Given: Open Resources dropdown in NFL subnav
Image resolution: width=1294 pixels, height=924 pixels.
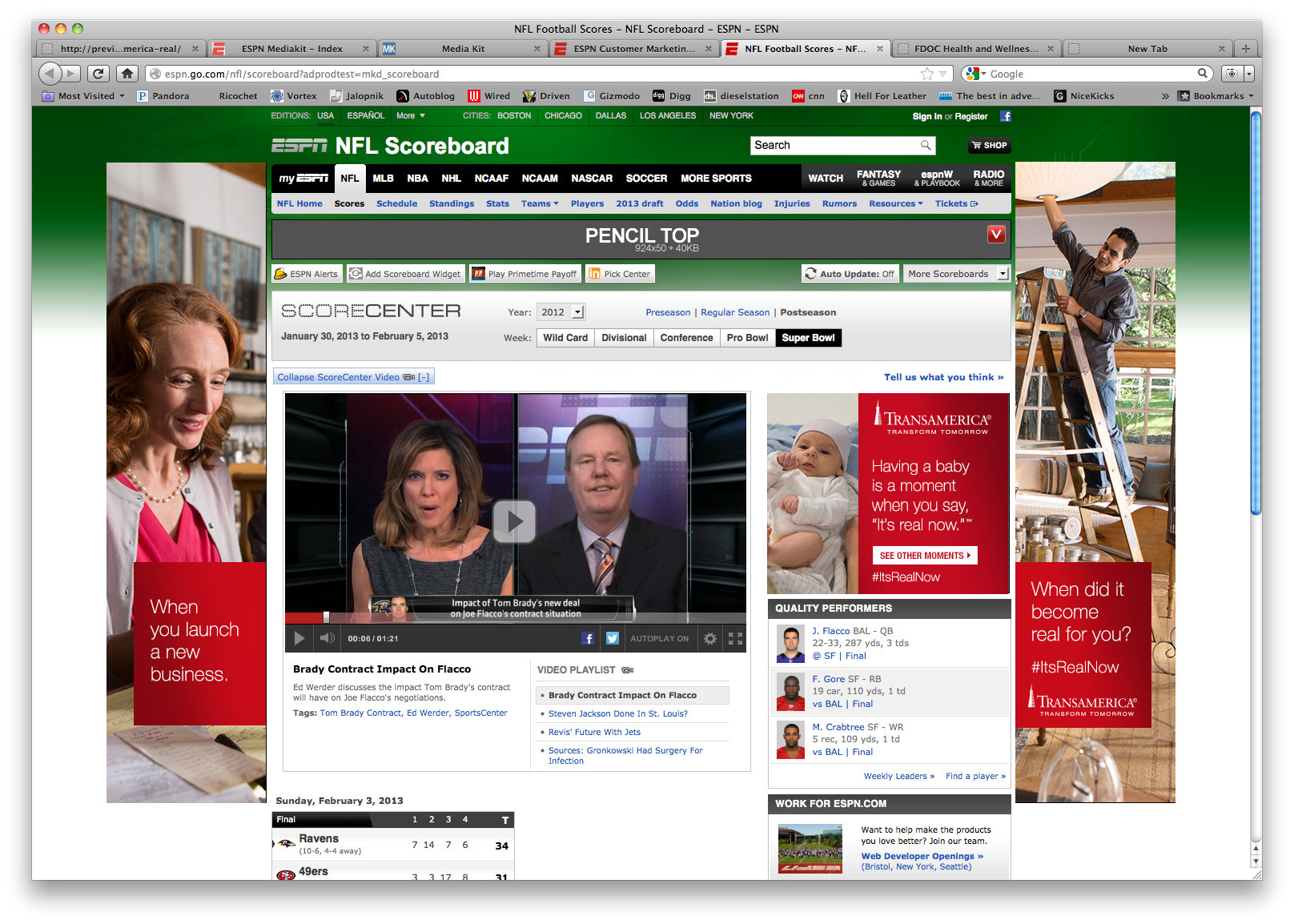Looking at the screenshot, I should coord(895,203).
